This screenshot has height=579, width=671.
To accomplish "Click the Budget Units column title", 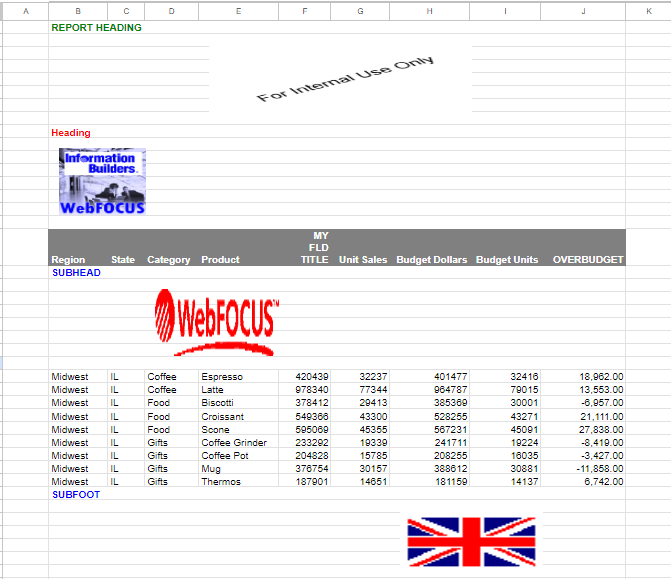I will click(507, 260).
